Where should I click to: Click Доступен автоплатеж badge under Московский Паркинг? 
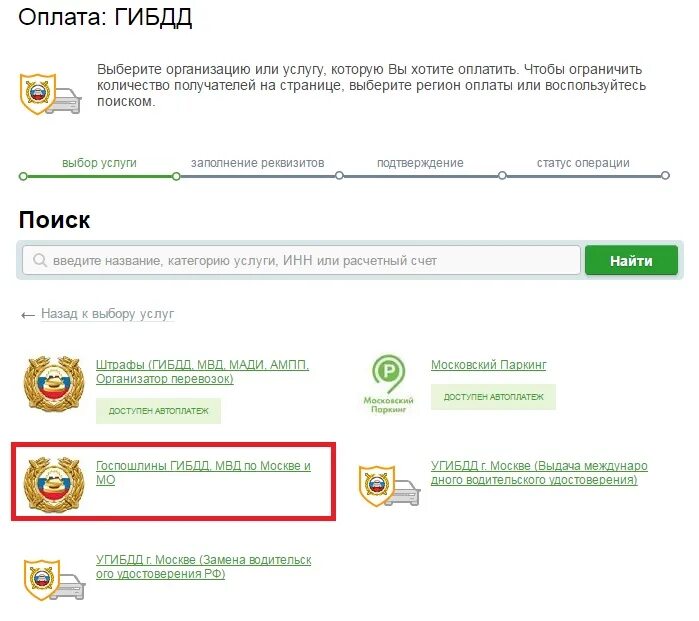(x=493, y=397)
